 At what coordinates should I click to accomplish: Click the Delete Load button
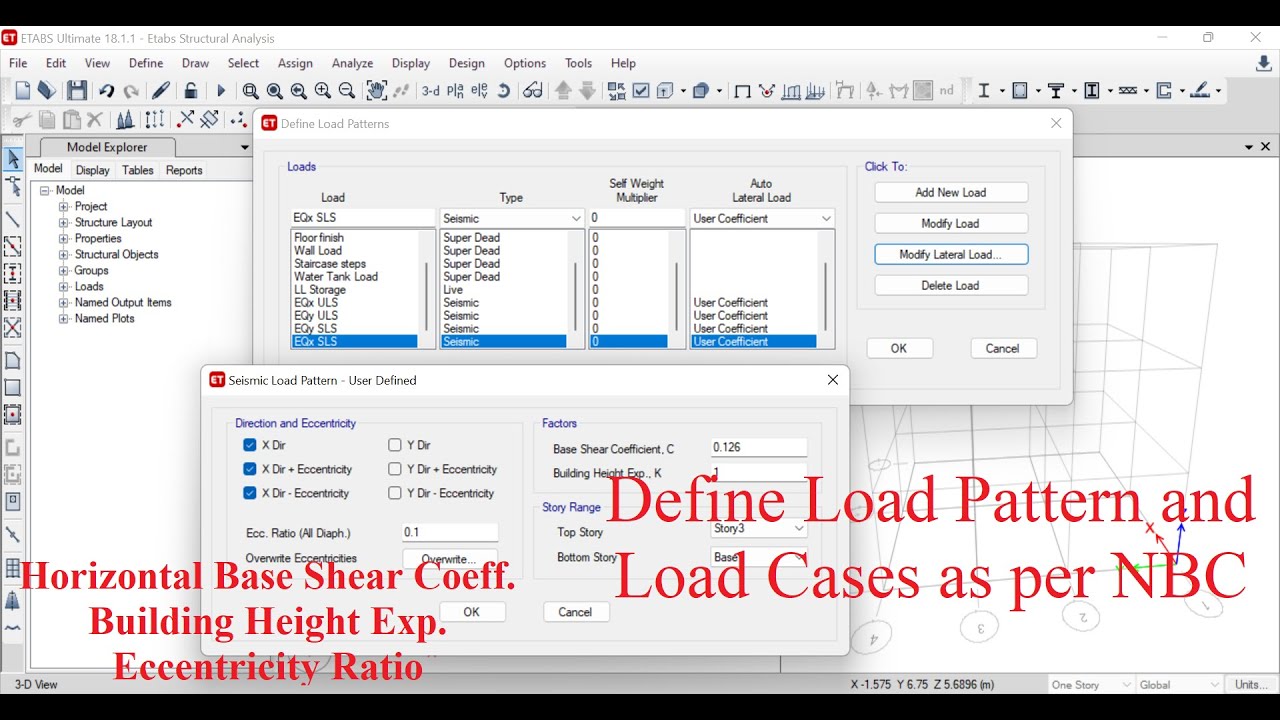pyautogui.click(x=951, y=286)
